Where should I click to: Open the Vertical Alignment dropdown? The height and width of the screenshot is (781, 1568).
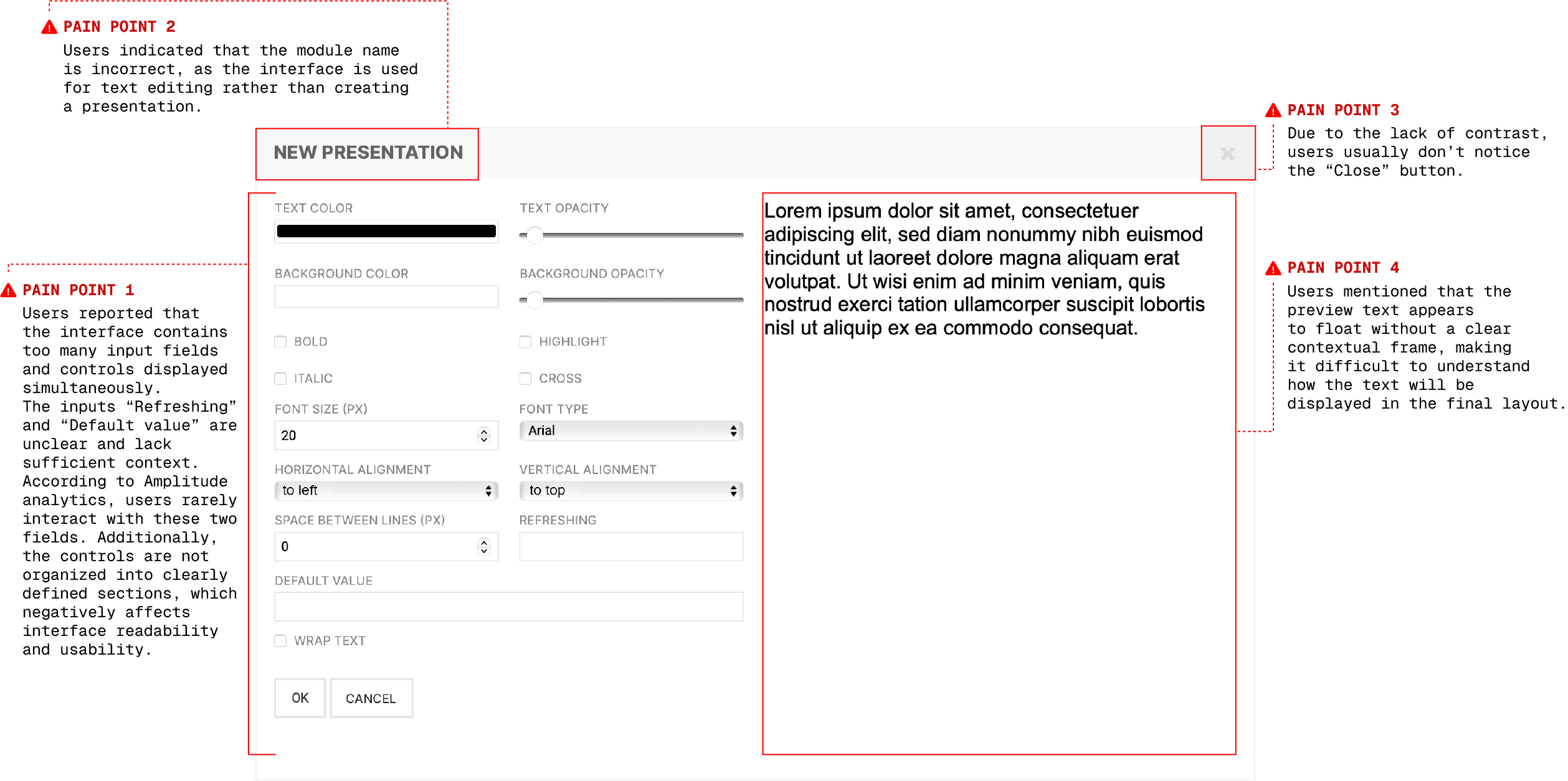(x=630, y=491)
